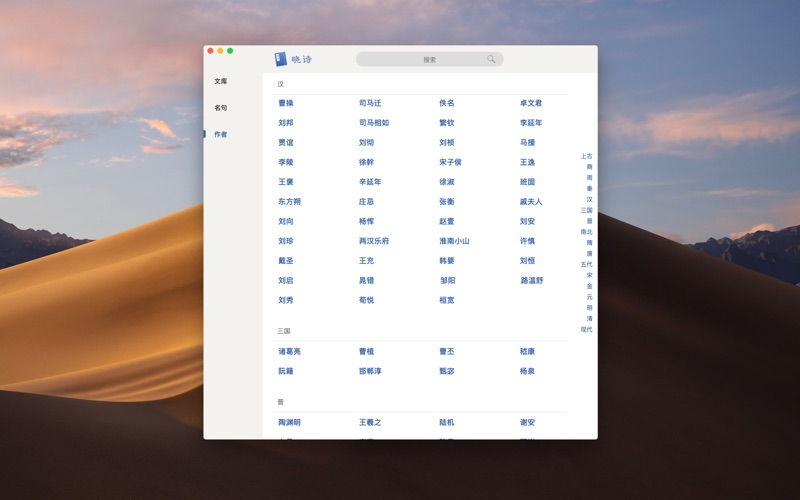Open author 卓文君

[x=531, y=103]
